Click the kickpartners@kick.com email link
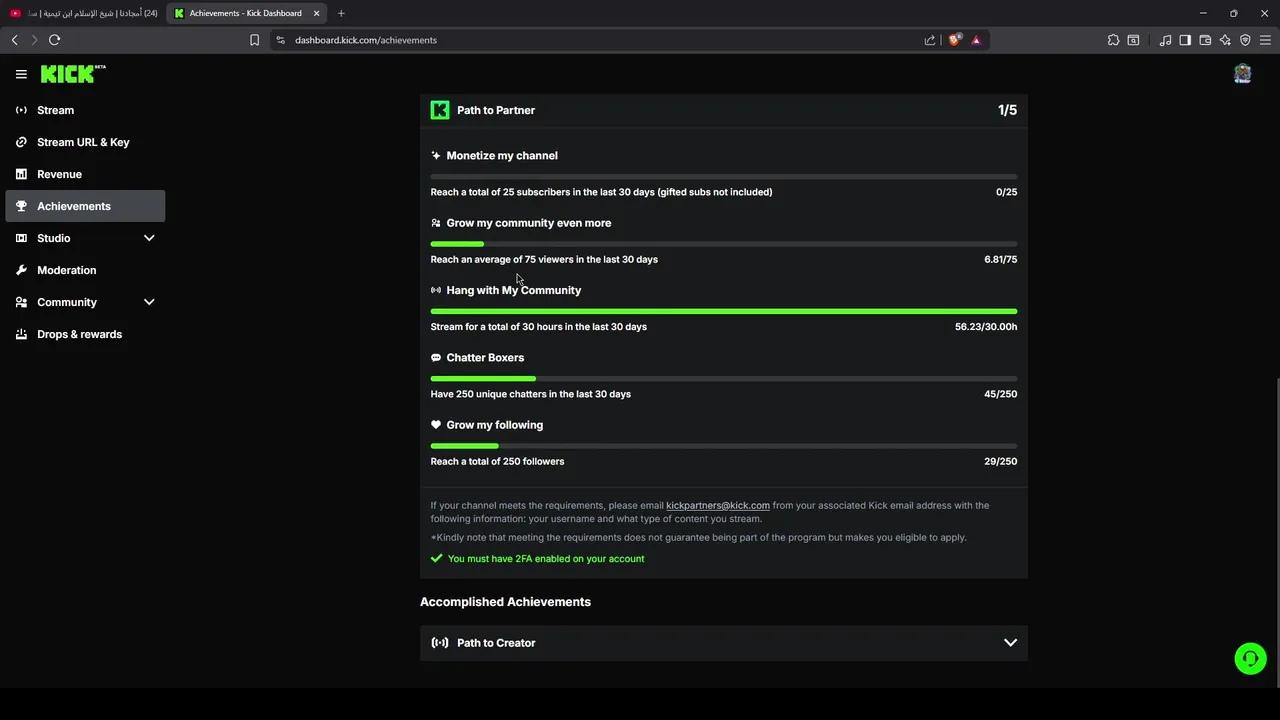Screen dimensions: 1280x720 tap(717, 506)
